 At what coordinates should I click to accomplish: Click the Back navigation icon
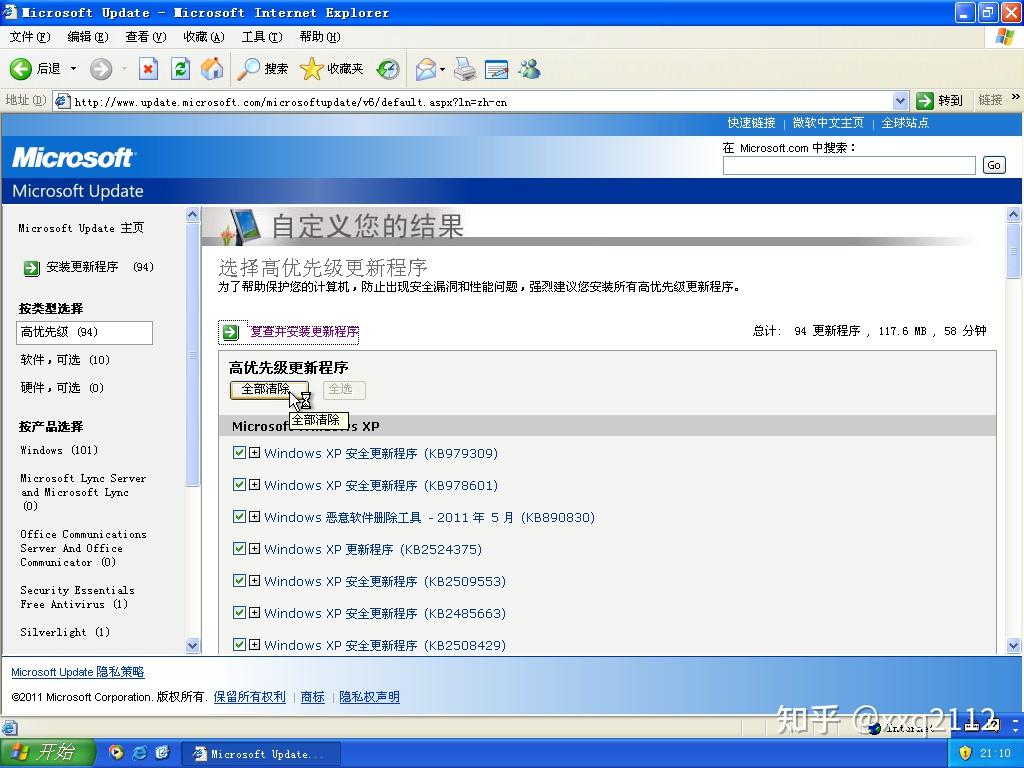click(20, 69)
